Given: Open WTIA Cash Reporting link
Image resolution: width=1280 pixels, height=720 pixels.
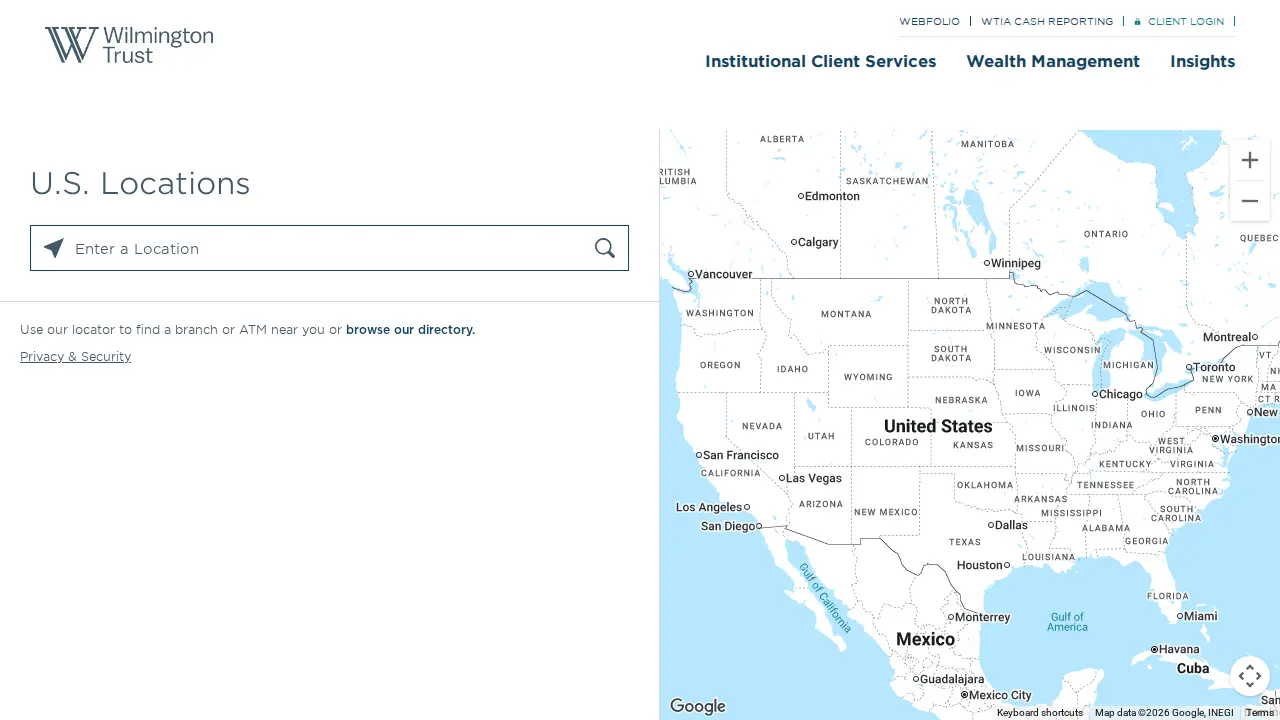Looking at the screenshot, I should [x=1047, y=21].
